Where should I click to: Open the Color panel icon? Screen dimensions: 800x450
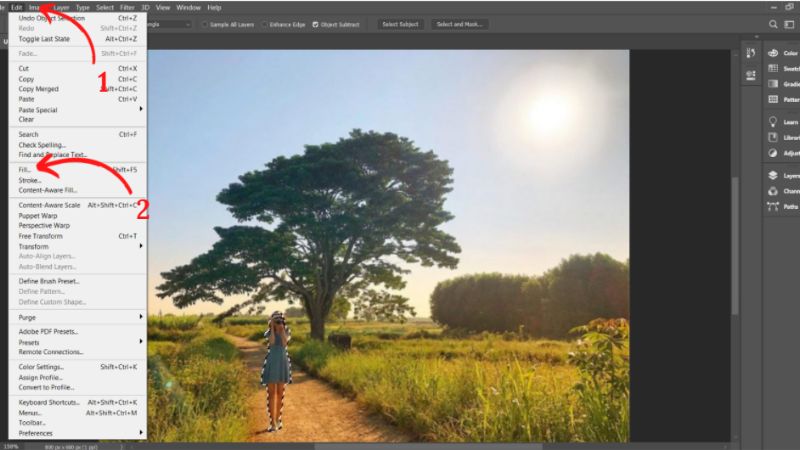point(773,53)
